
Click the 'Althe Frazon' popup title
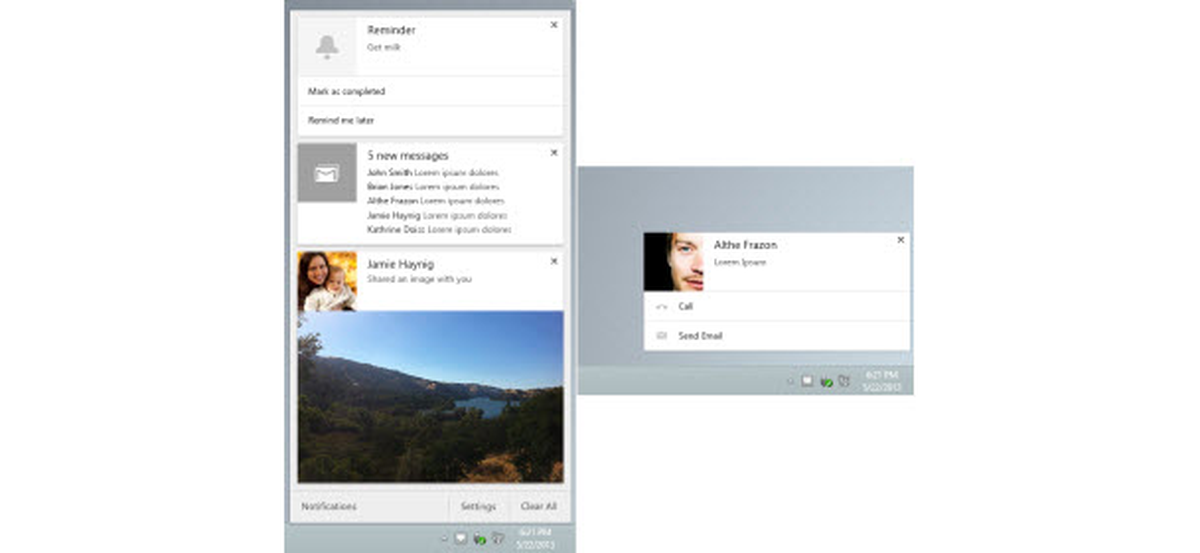coord(745,245)
